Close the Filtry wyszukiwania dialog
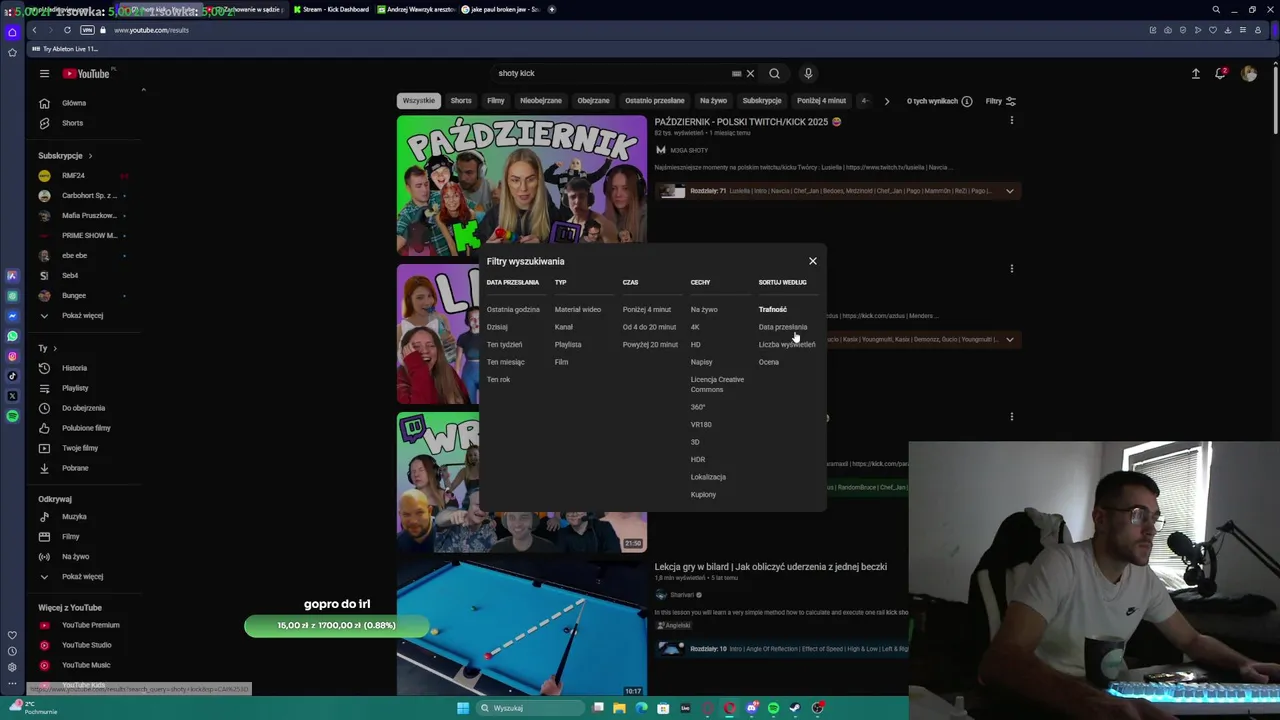Screen dimensions: 1280x720 [x=812, y=261]
